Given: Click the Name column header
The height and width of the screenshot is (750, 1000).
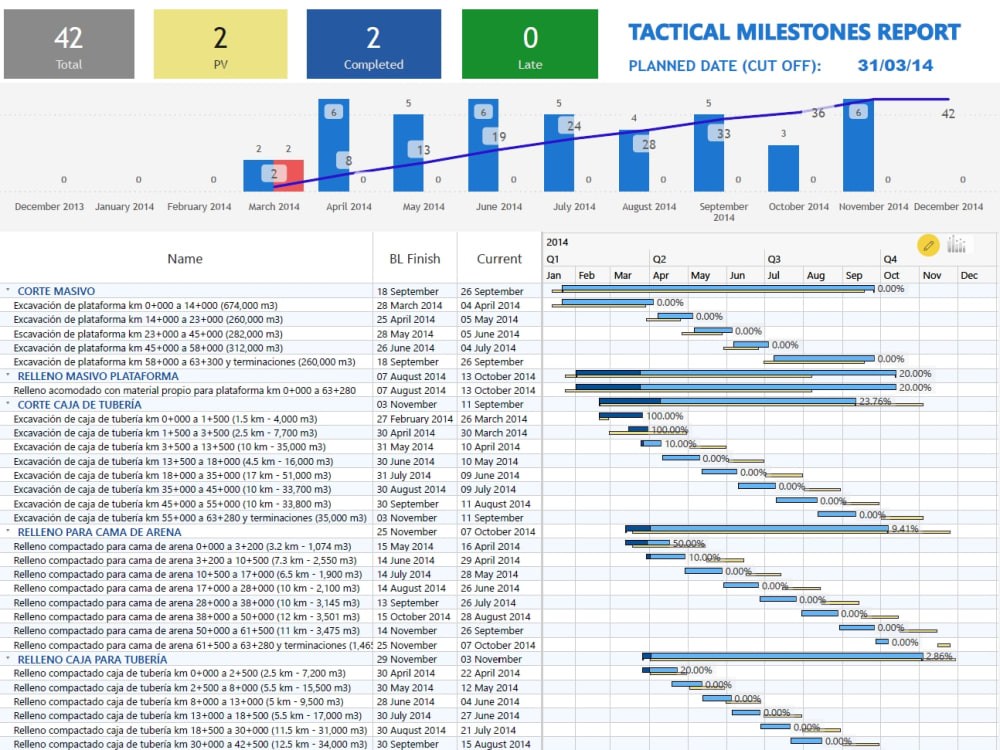Looking at the screenshot, I should (185, 259).
